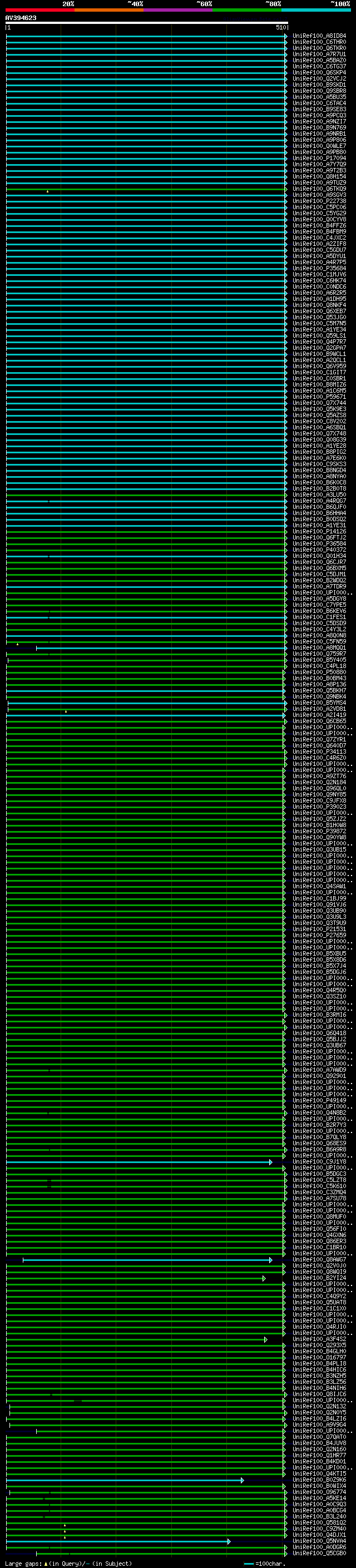356x1568 pixels.
Task: Select label UniRef100_P40372
Action: (319, 550)
